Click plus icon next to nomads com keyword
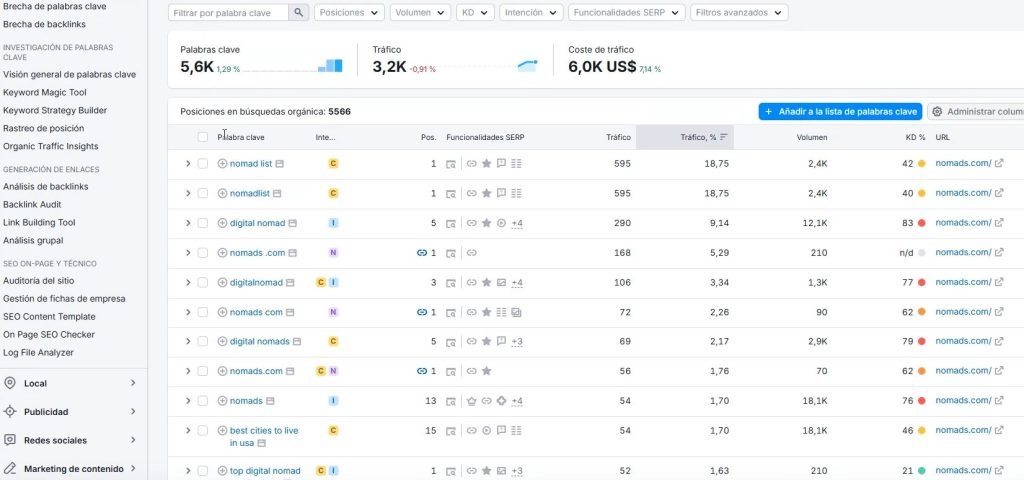 coord(222,312)
